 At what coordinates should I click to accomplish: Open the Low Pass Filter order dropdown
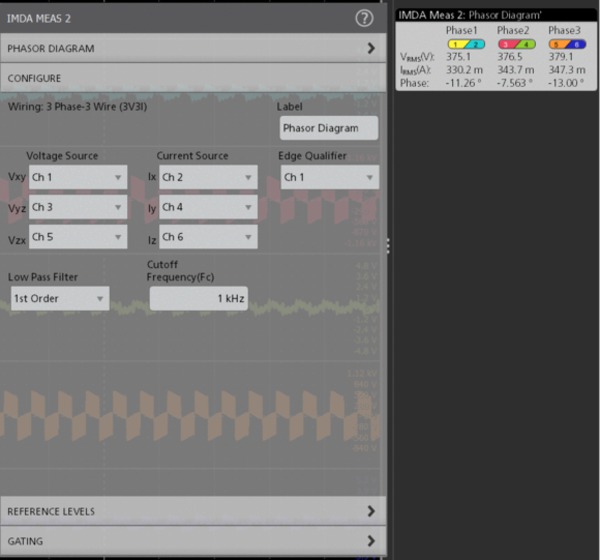pos(60,298)
